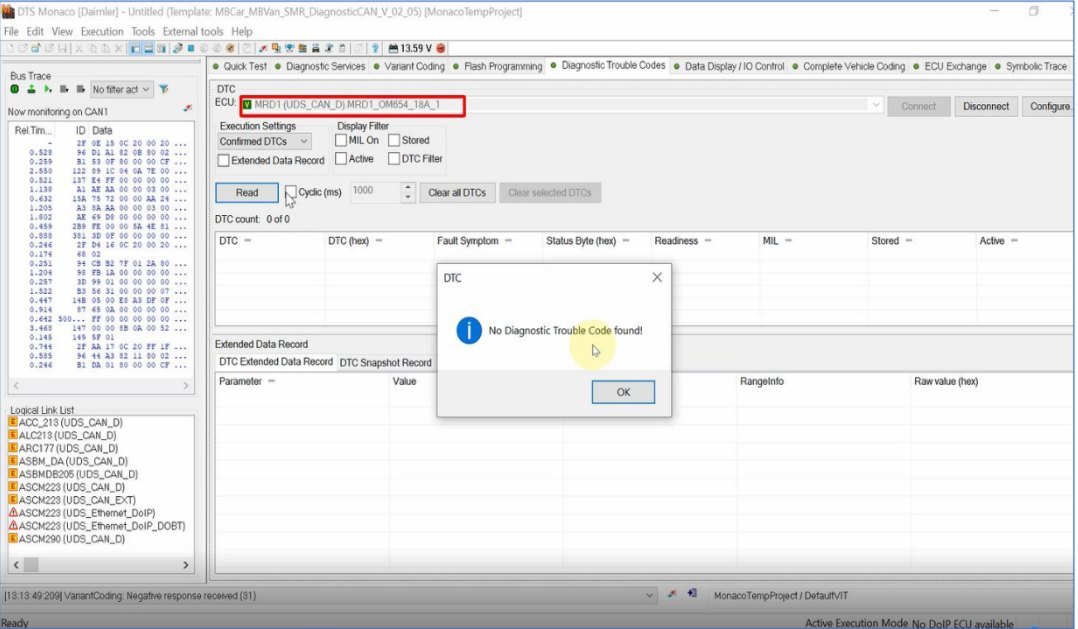The height and width of the screenshot is (629, 1078).
Task: Close the DTC dialog with the X icon
Action: (x=657, y=277)
